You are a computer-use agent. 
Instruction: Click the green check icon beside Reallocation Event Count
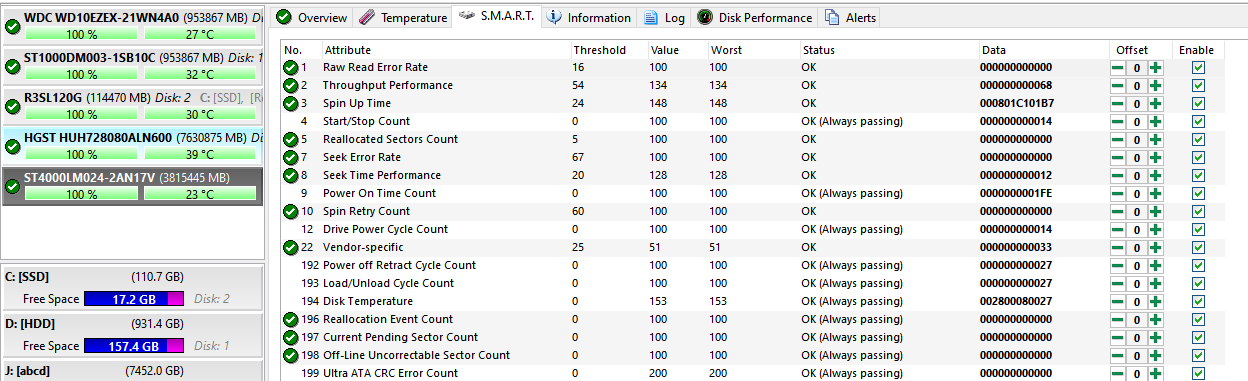point(290,319)
